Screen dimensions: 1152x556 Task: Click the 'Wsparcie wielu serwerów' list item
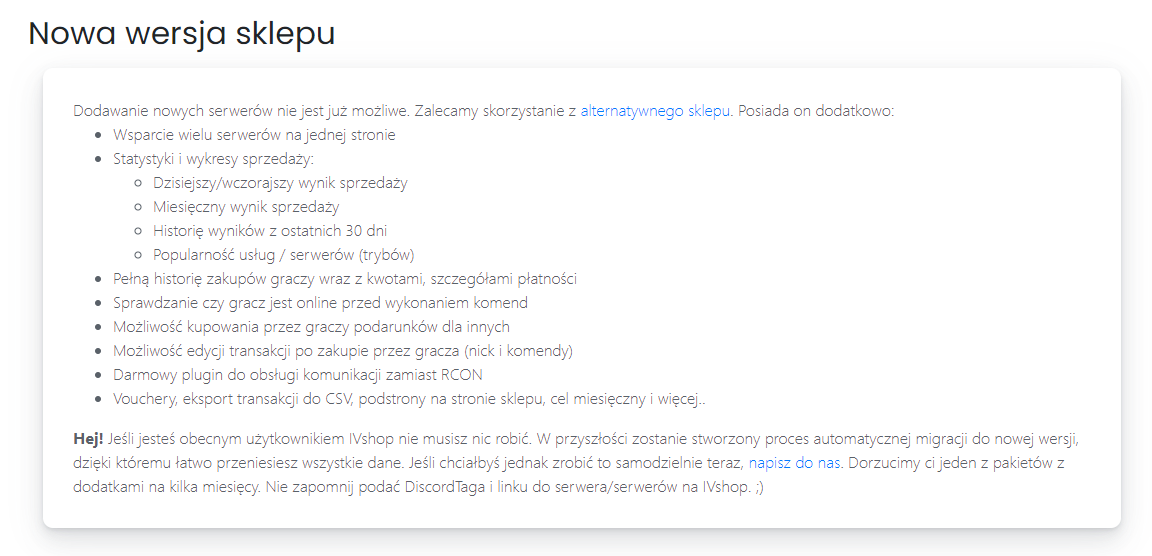point(254,135)
